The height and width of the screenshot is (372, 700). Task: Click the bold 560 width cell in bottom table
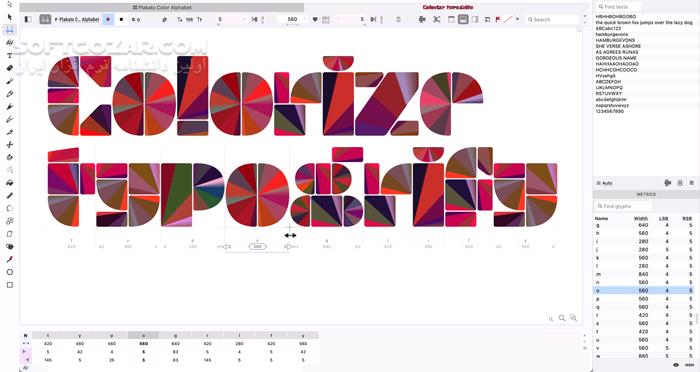(x=143, y=344)
